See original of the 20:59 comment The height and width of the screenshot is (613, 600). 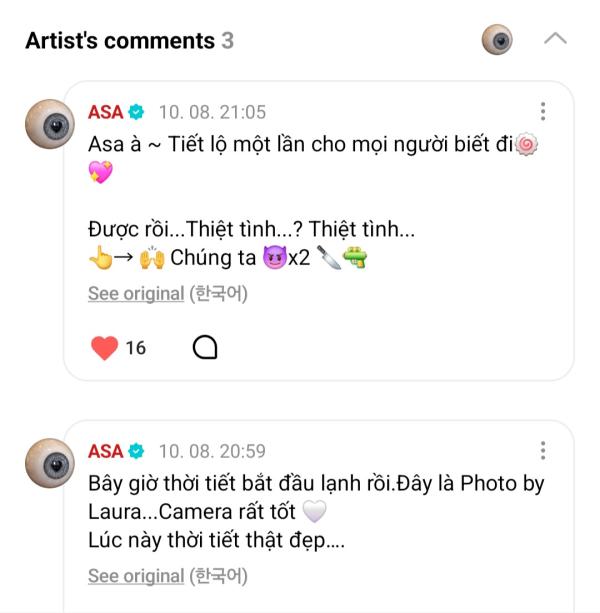pyautogui.click(x=136, y=575)
